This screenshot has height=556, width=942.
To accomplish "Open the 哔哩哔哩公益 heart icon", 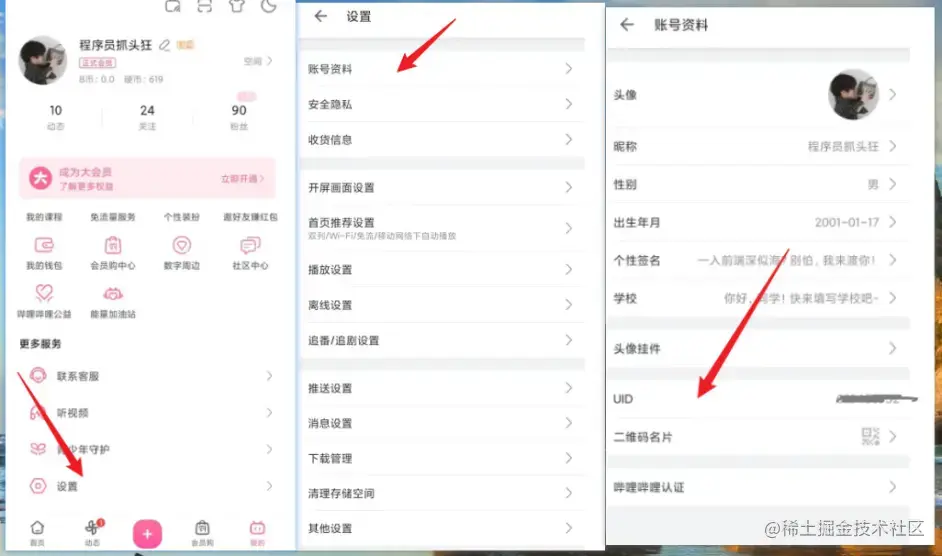I will pyautogui.click(x=44, y=293).
